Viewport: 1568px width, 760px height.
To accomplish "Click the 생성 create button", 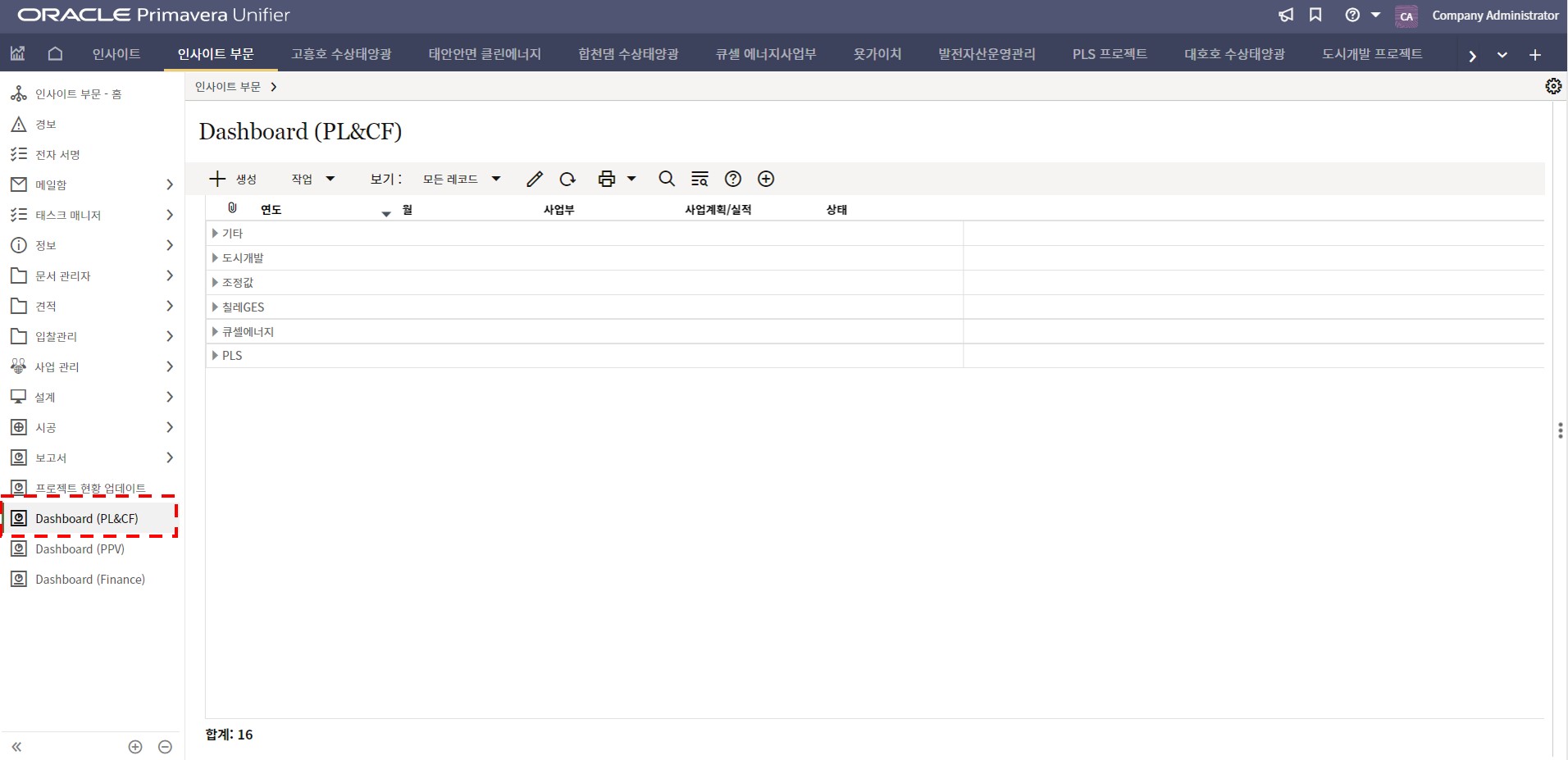I will coord(233,179).
